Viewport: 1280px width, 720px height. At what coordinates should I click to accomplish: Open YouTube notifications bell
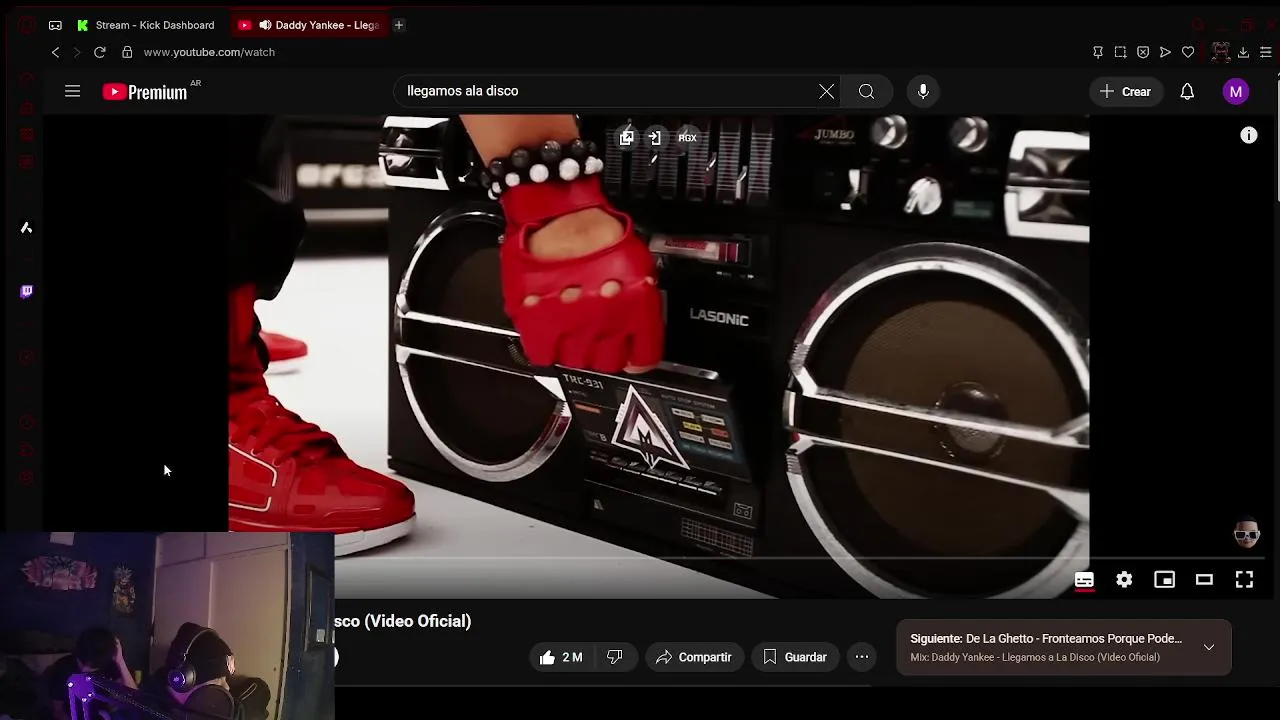[x=1187, y=91]
